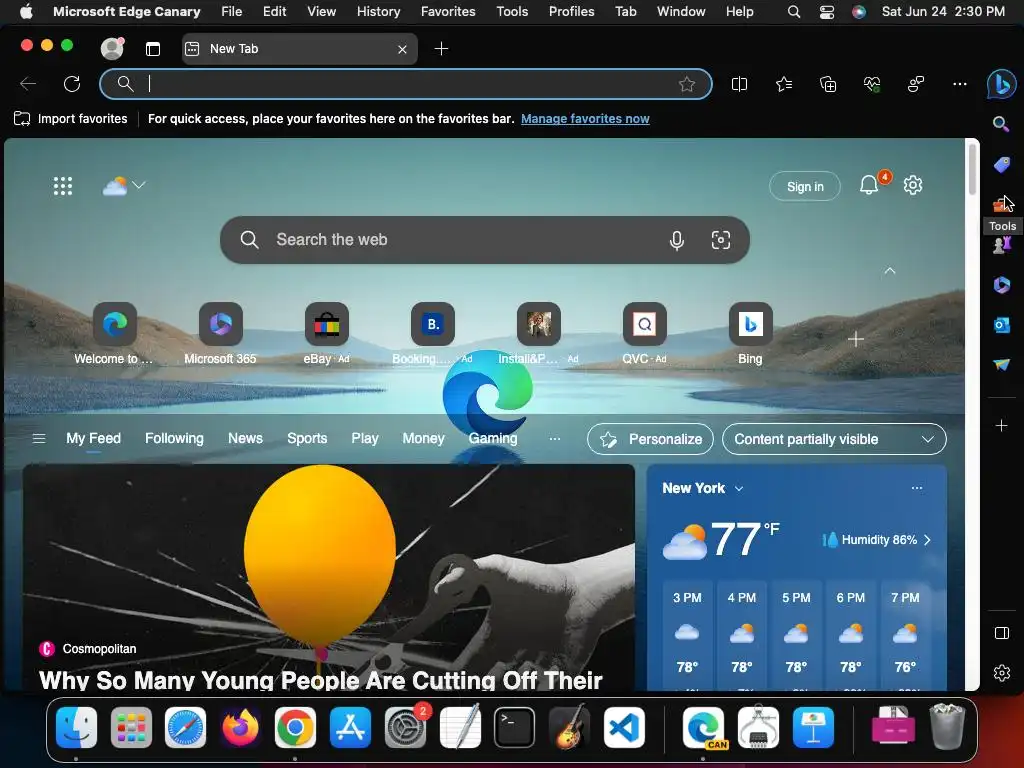Open the Favorites menu in menu bar
This screenshot has width=1024, height=768.
tap(448, 12)
